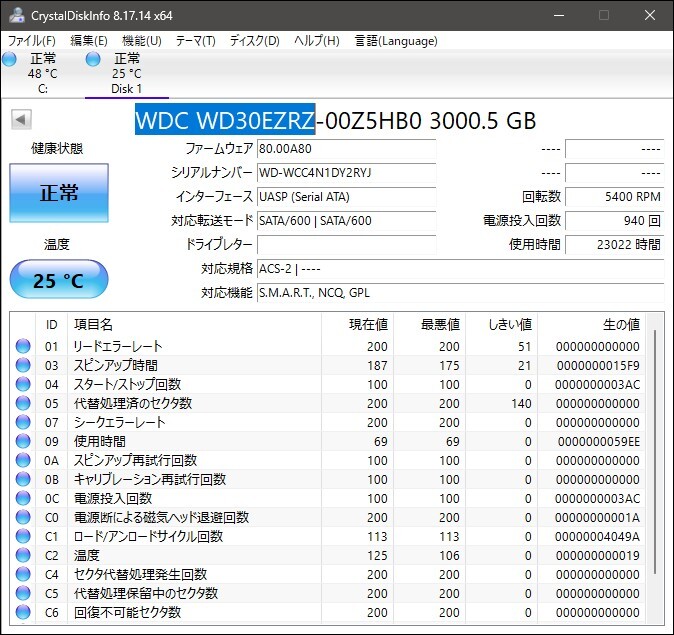Click the transfer mode field SATA/600 | SATA/600
The width and height of the screenshot is (674, 635).
(346, 221)
